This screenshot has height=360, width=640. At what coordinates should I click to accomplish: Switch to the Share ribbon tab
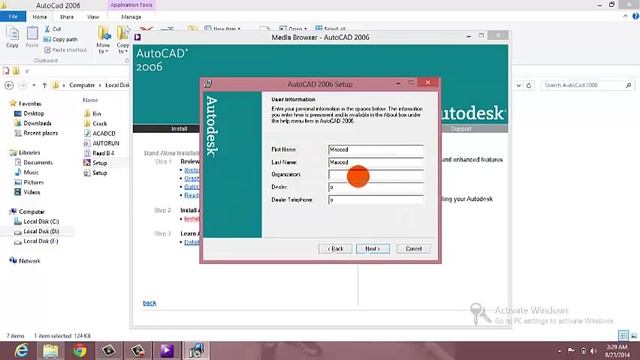pyautogui.click(x=67, y=17)
